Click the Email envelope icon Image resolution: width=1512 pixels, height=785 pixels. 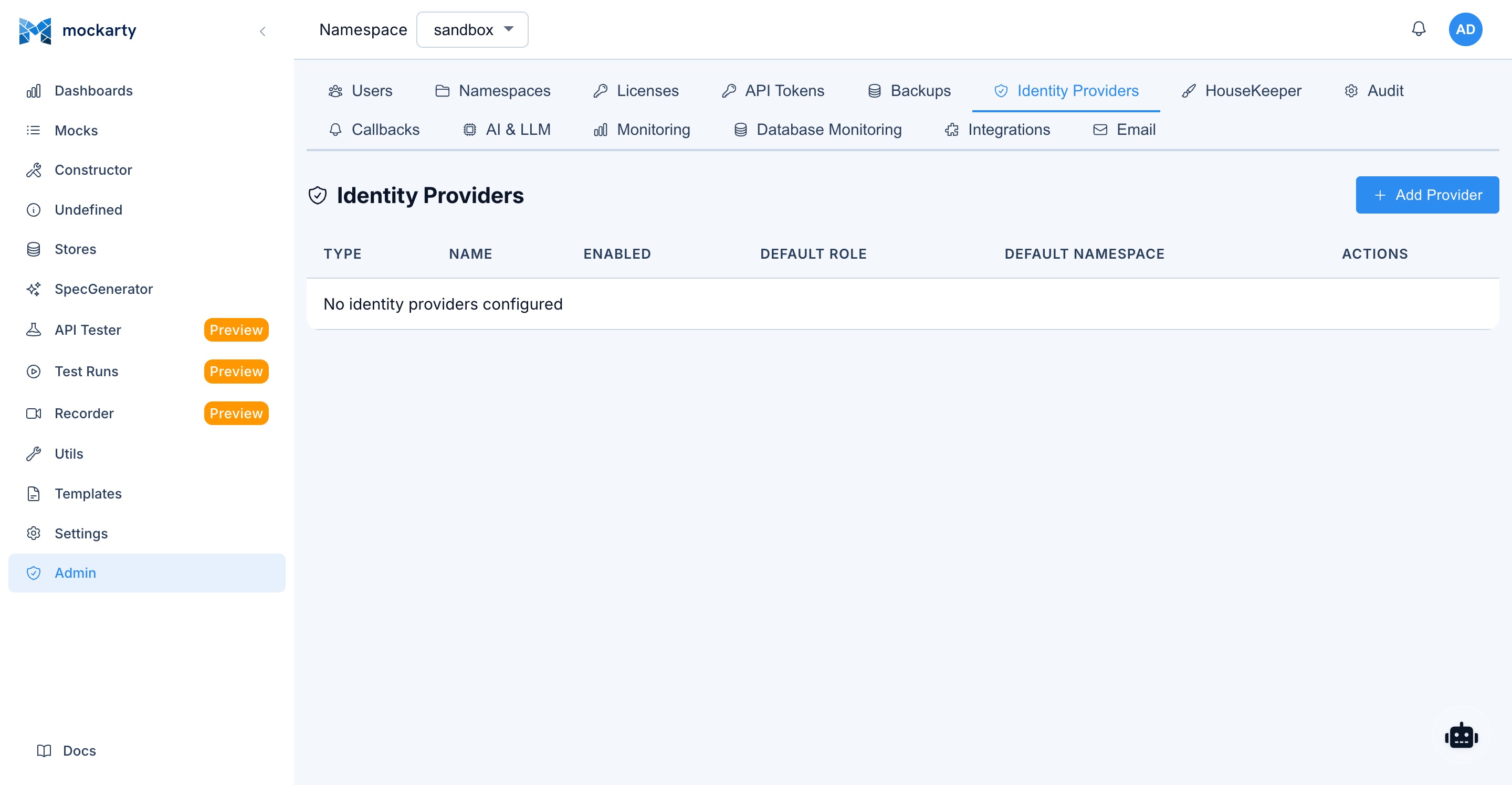tap(1100, 130)
